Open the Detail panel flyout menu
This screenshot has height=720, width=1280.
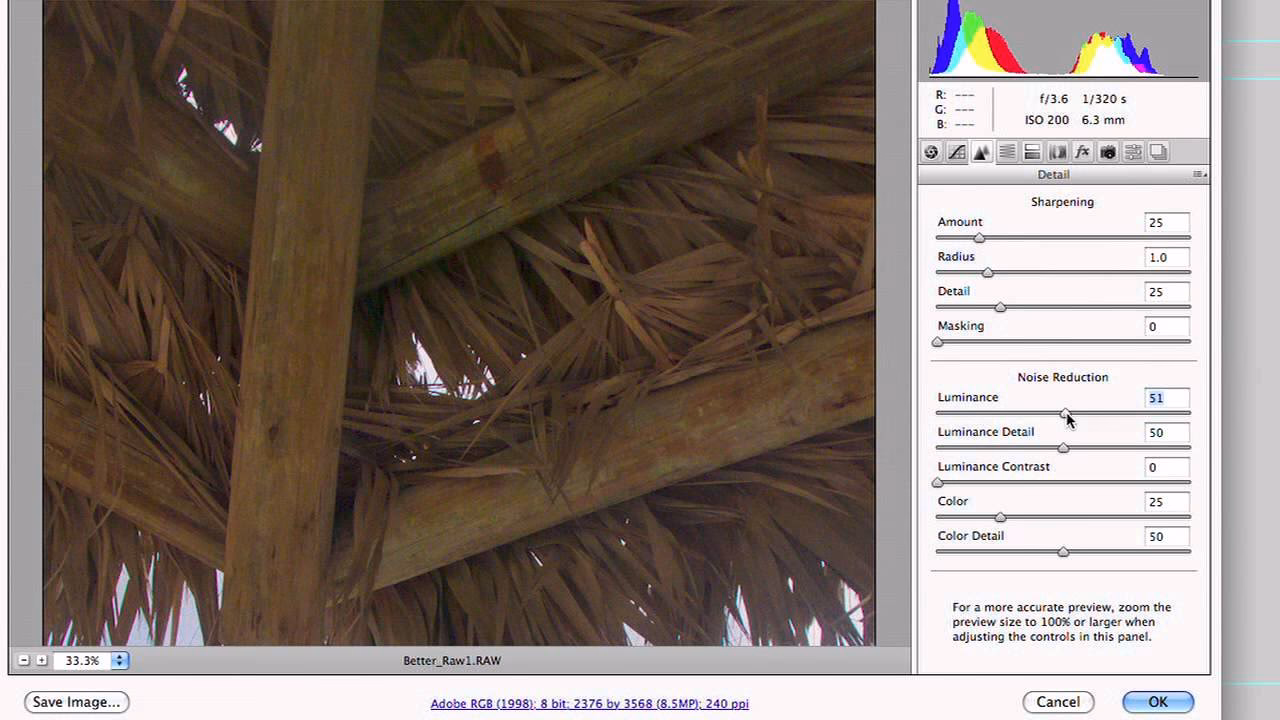(1199, 175)
